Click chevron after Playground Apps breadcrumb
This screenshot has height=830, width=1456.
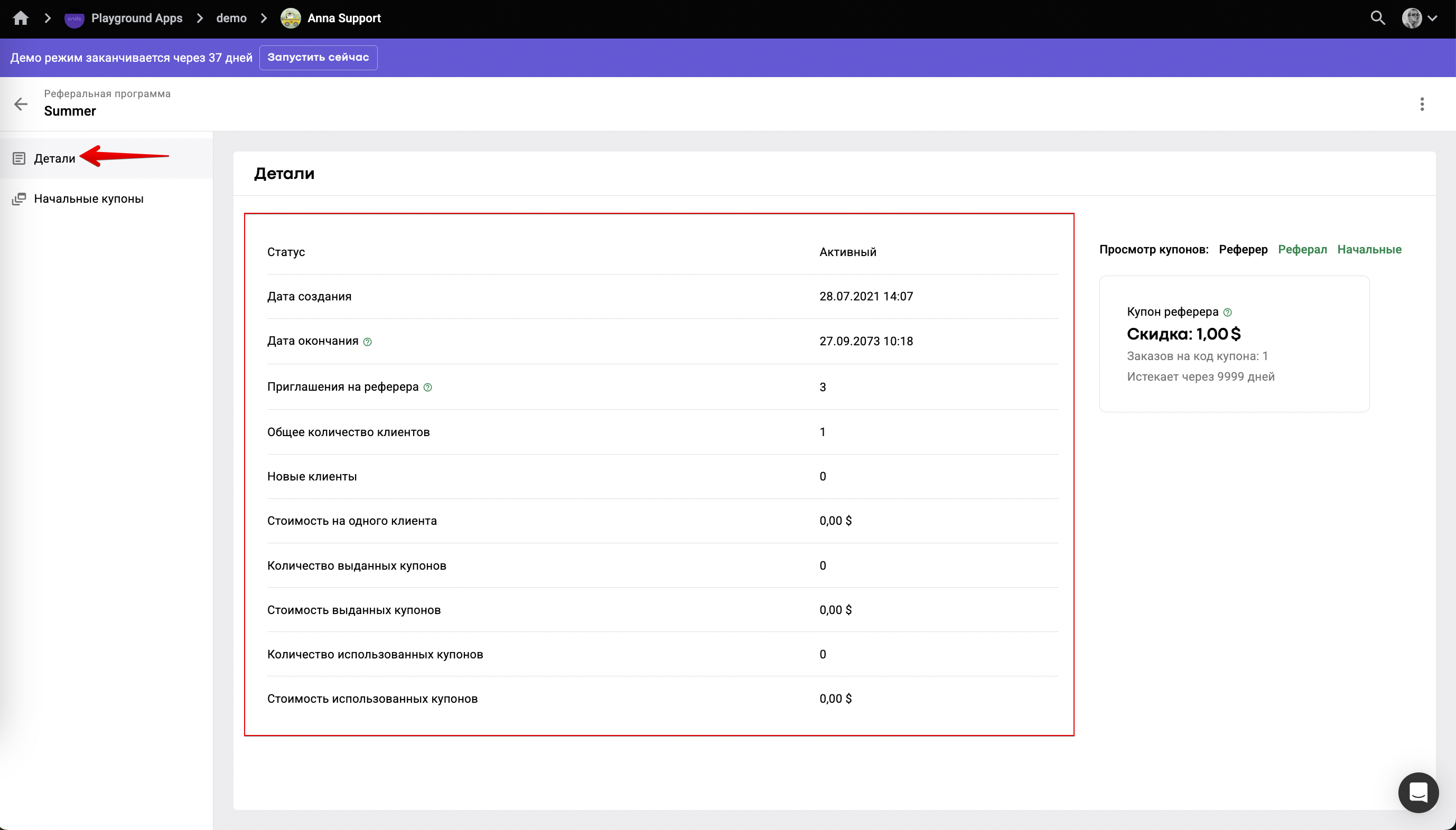200,18
